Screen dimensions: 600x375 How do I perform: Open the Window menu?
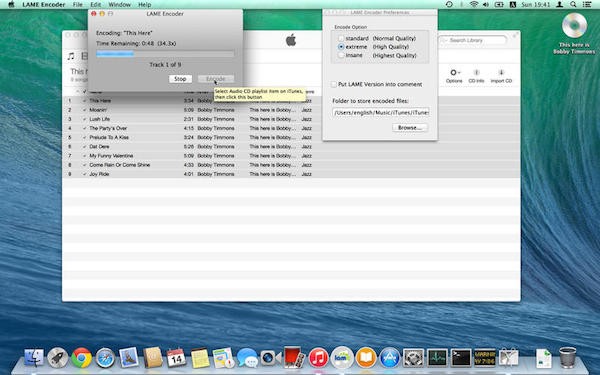119,5
